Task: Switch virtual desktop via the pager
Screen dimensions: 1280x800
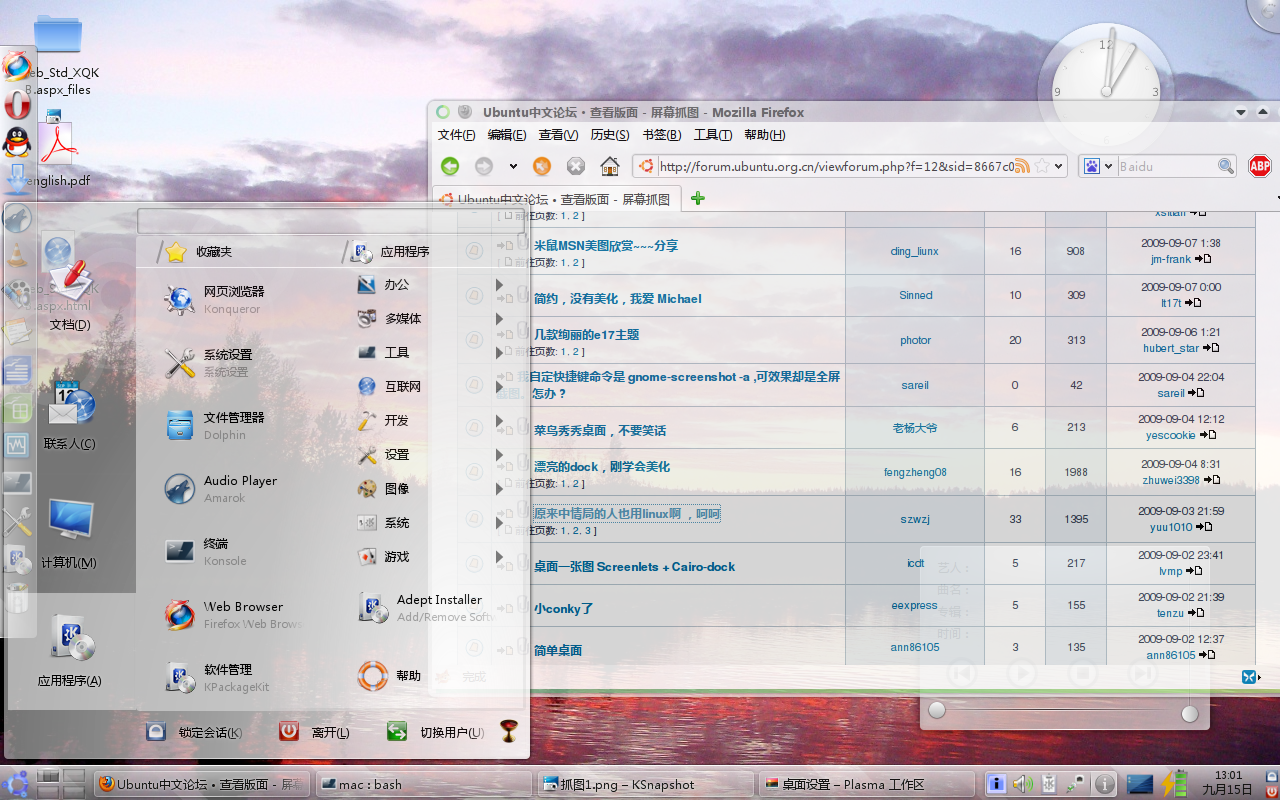Action: tap(60, 783)
